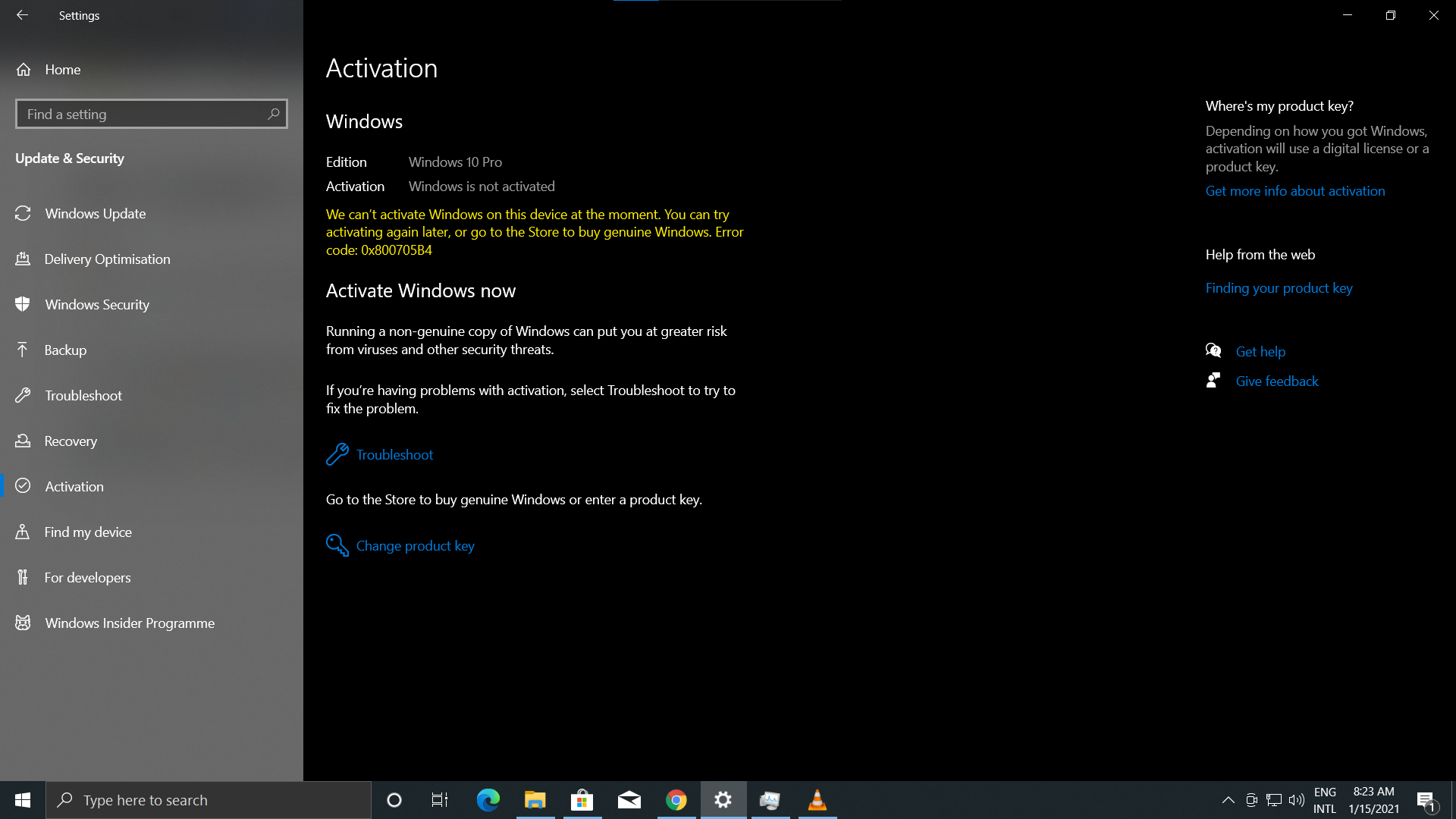The width and height of the screenshot is (1456, 819).
Task: Select the Delivery Optimisation icon
Action: coord(23,259)
